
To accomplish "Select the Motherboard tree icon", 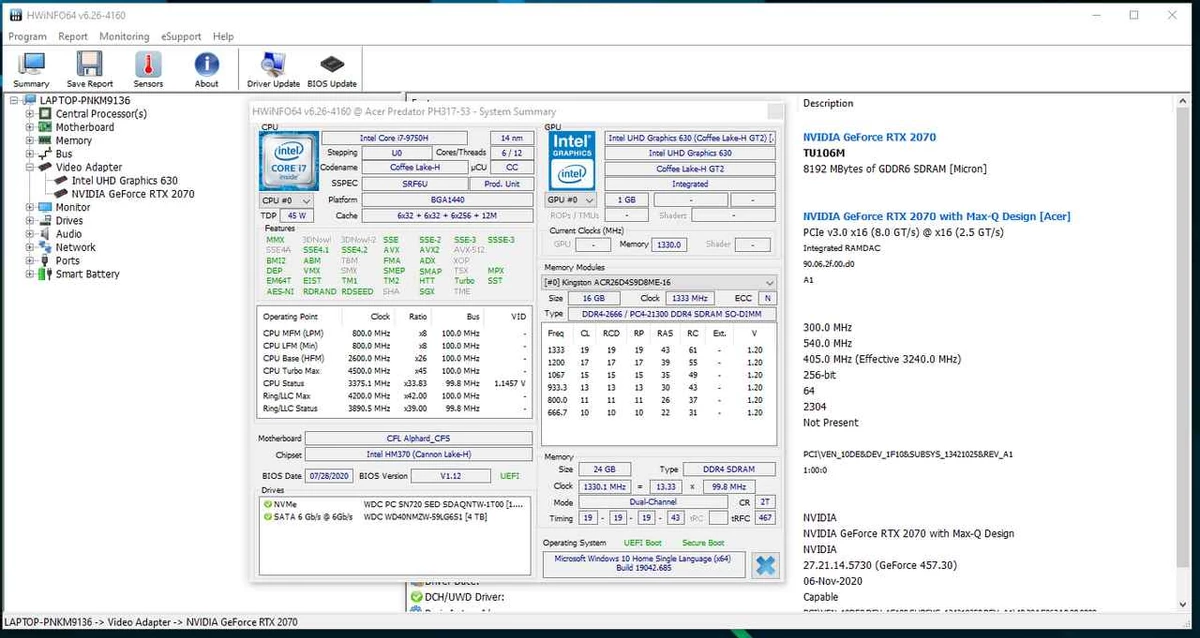I will coord(45,127).
